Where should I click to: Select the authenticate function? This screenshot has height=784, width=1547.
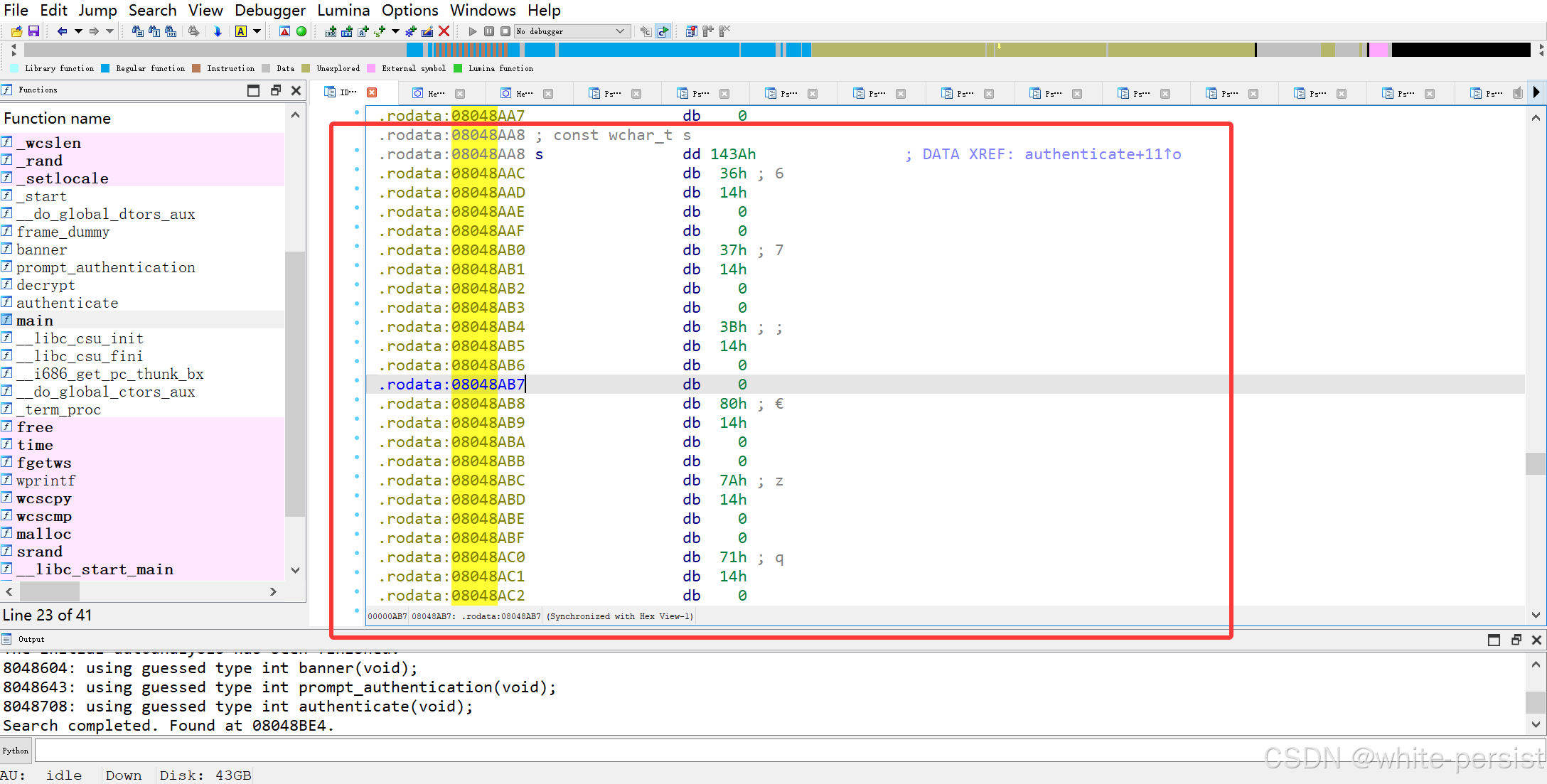[67, 303]
